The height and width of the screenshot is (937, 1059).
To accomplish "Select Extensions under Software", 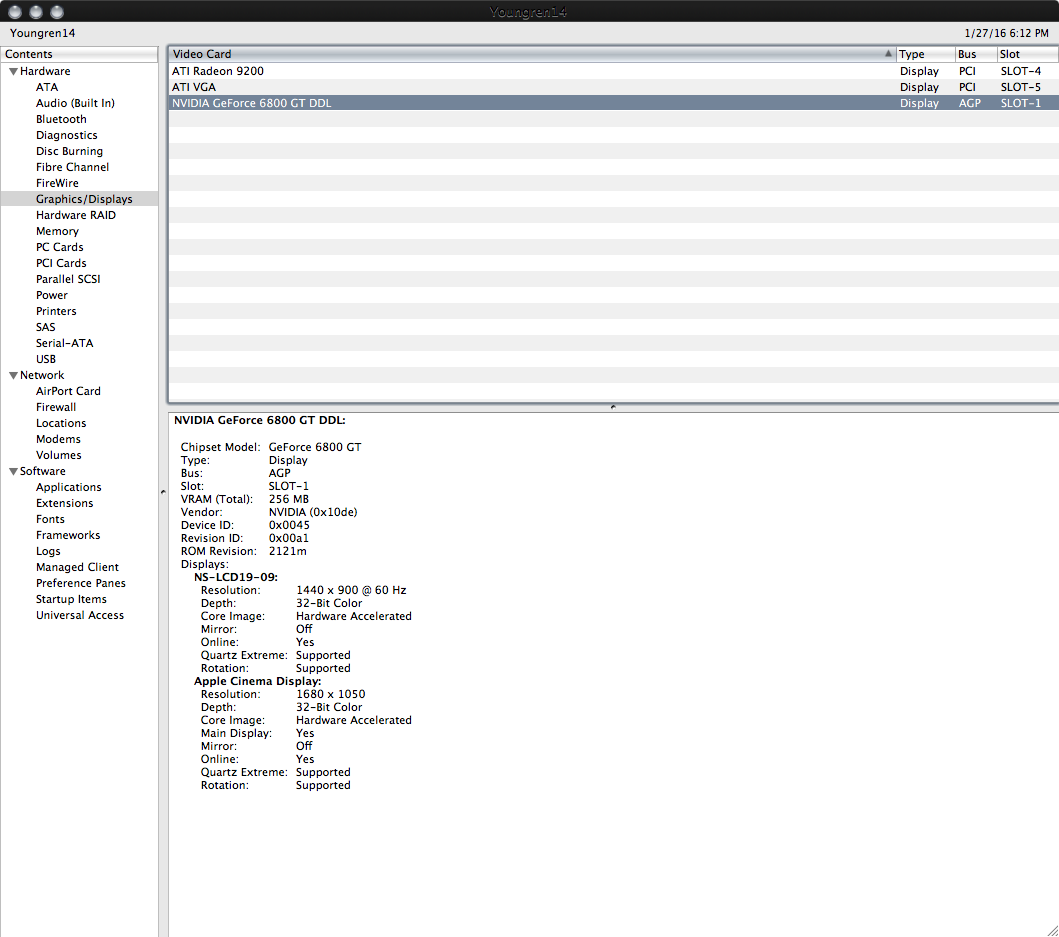I will pyautogui.click(x=64, y=503).
